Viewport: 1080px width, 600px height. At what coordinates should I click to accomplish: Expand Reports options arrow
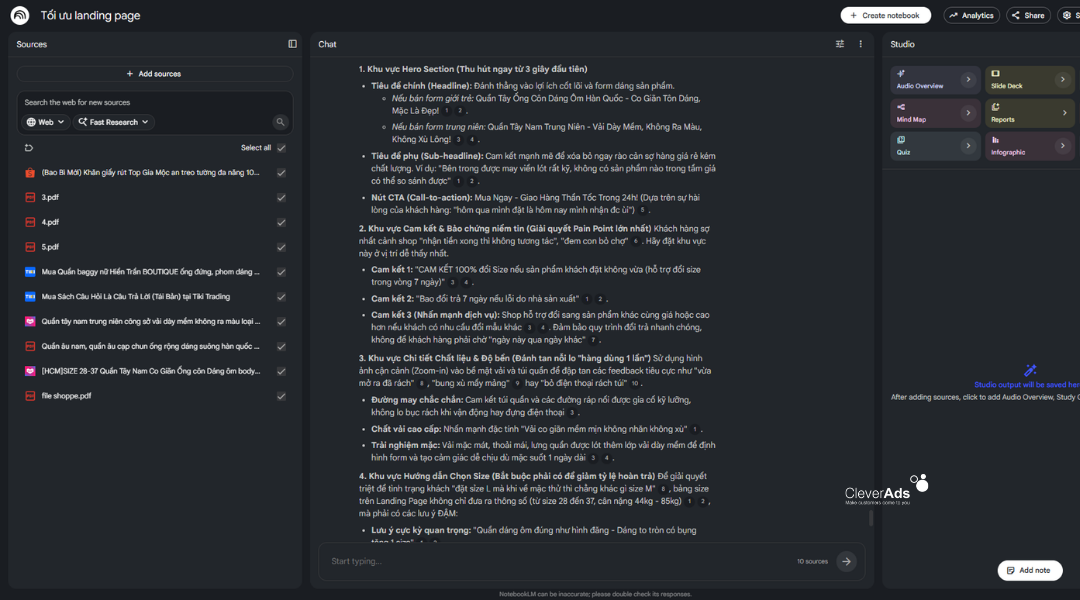(x=1064, y=113)
